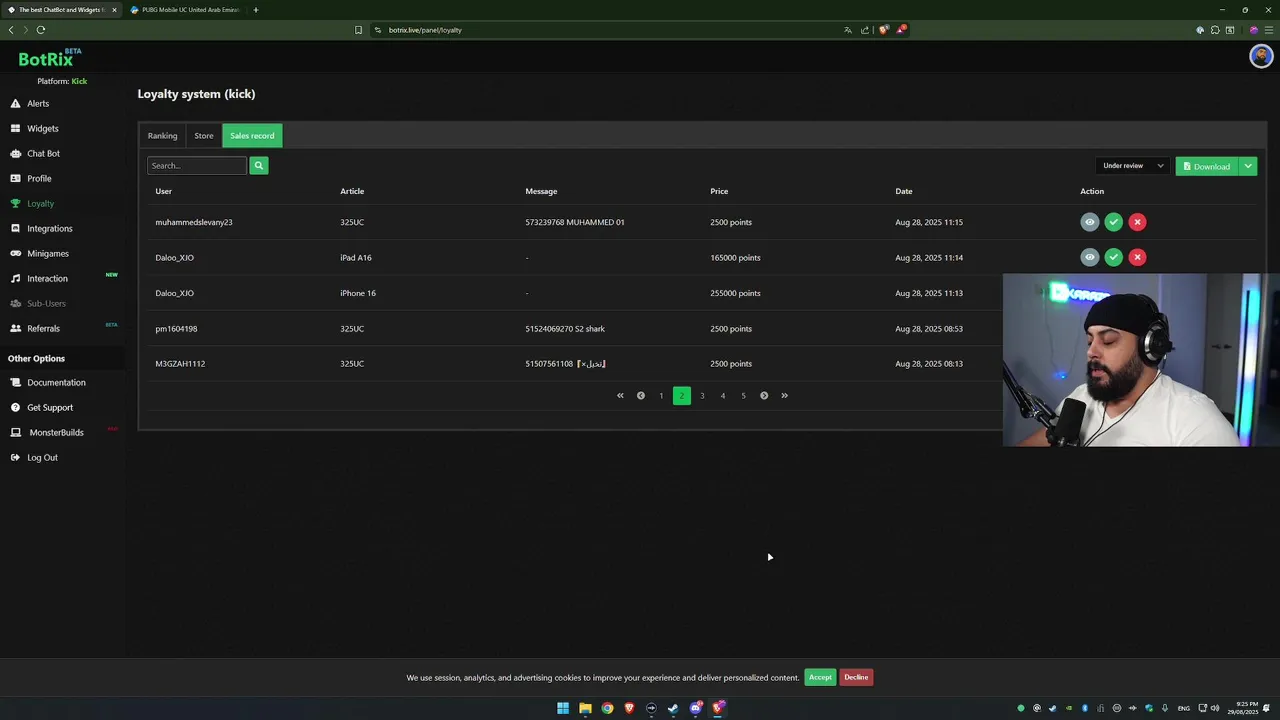The width and height of the screenshot is (1280, 720).
Task: Open File Explorer from taskbar
Action: pyautogui.click(x=585, y=708)
